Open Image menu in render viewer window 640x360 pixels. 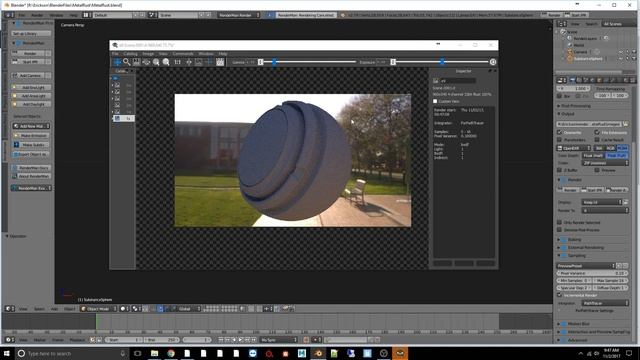[x=148, y=53]
